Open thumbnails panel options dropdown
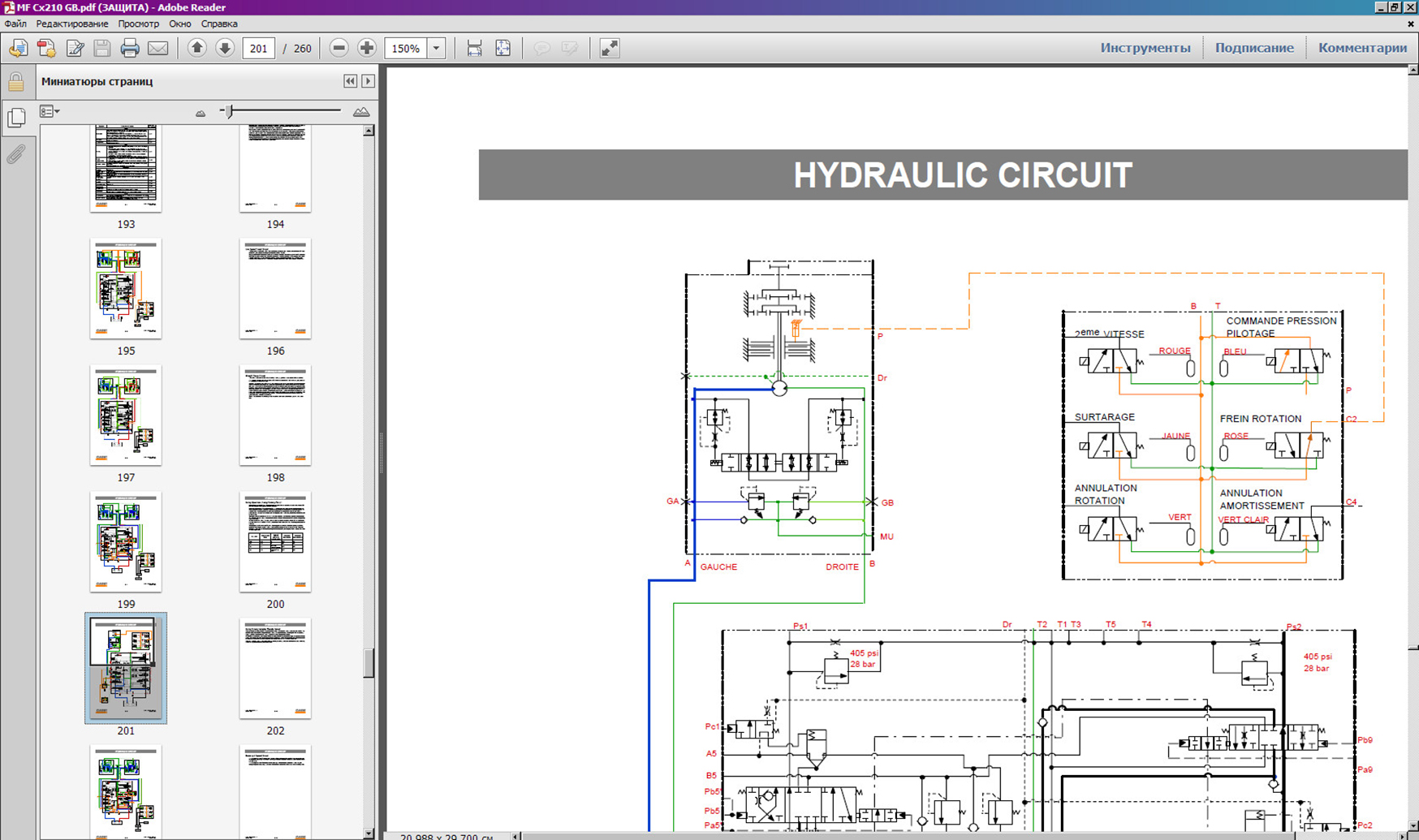Viewport: 1419px width, 840px height. pos(50,111)
